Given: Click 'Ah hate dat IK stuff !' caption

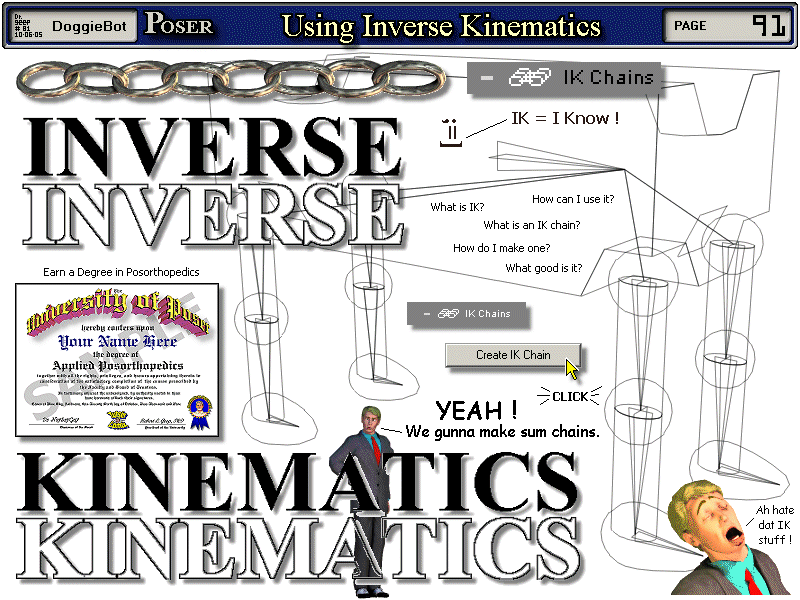Looking at the screenshot, I should (774, 525).
